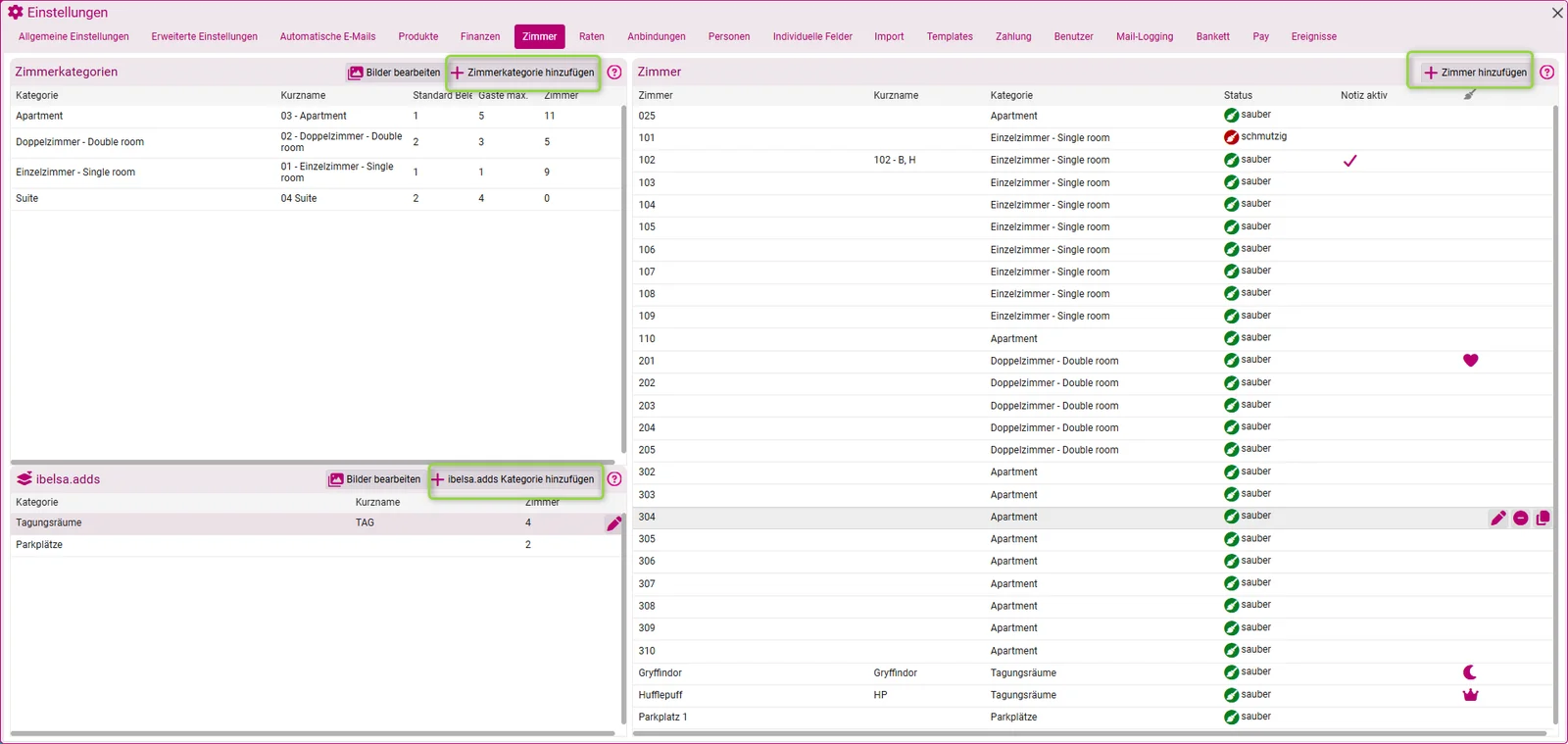Click the red schmutzig status icon for room 101
Screen dimensions: 1568x744
coord(1231,137)
